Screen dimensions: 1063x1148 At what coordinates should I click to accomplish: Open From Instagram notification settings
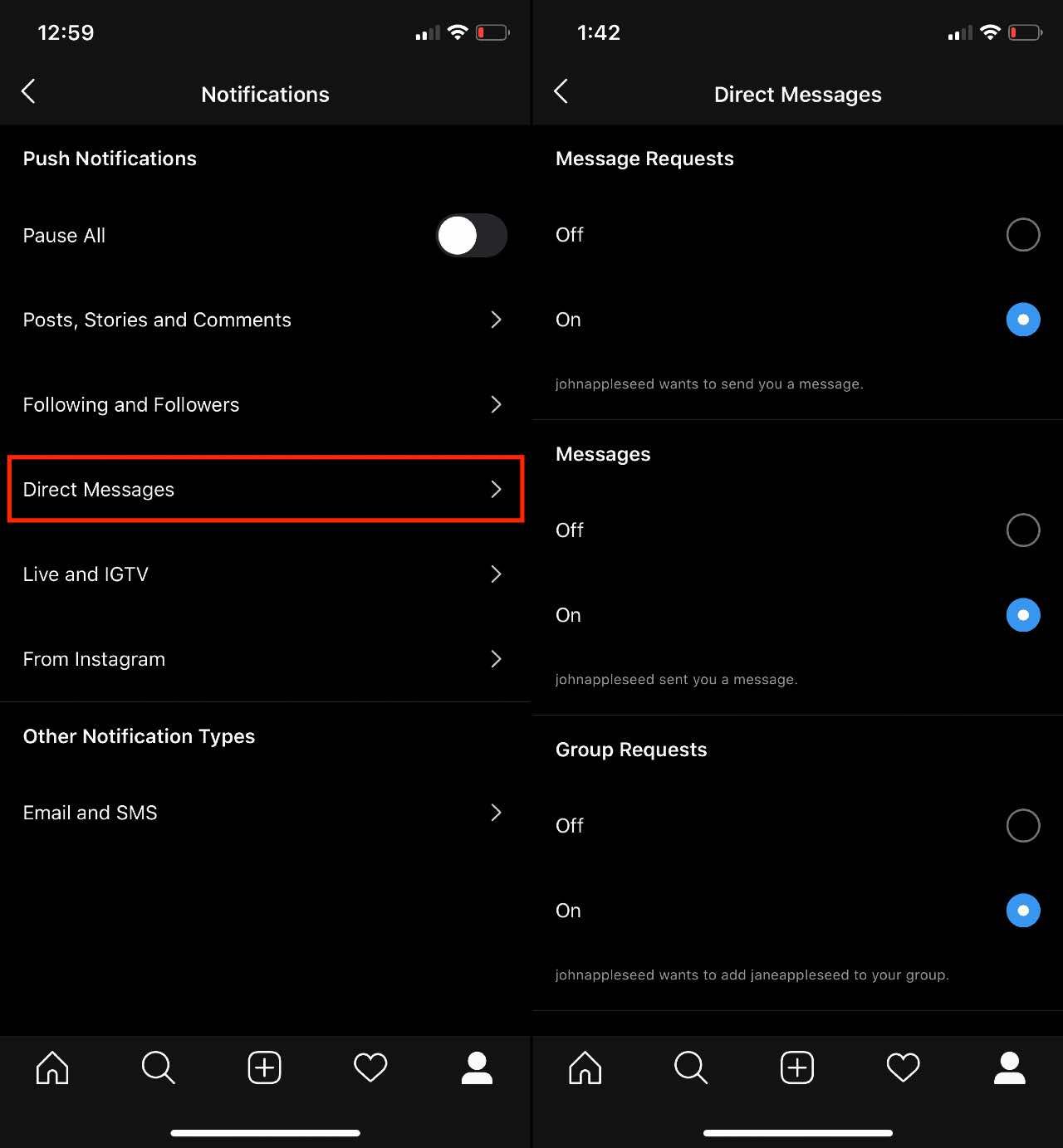point(265,658)
